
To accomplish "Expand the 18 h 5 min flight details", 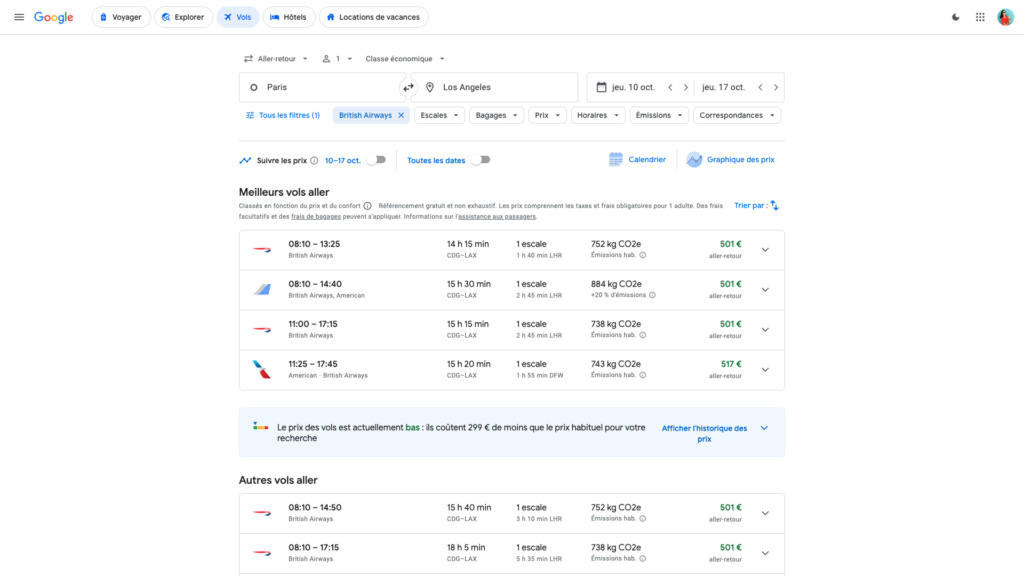I will (x=765, y=553).
